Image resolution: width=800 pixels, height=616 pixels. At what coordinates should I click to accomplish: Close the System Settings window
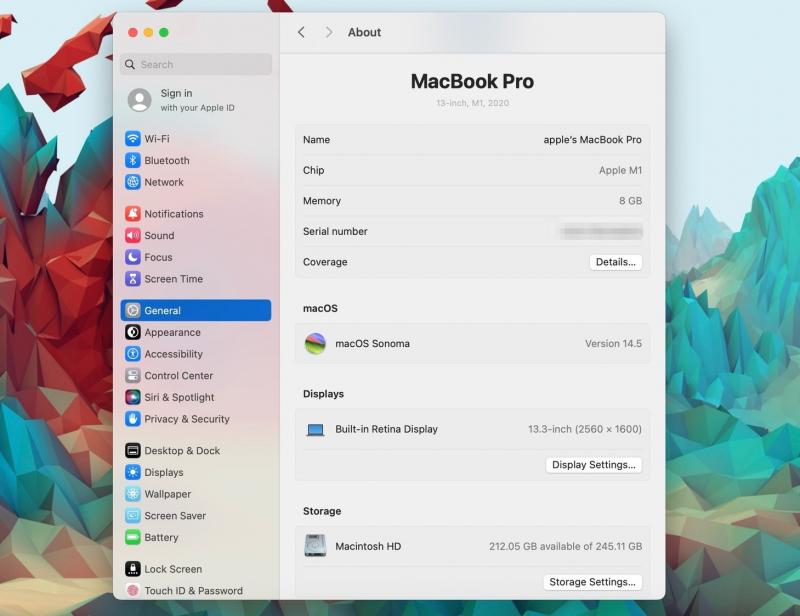[133, 32]
